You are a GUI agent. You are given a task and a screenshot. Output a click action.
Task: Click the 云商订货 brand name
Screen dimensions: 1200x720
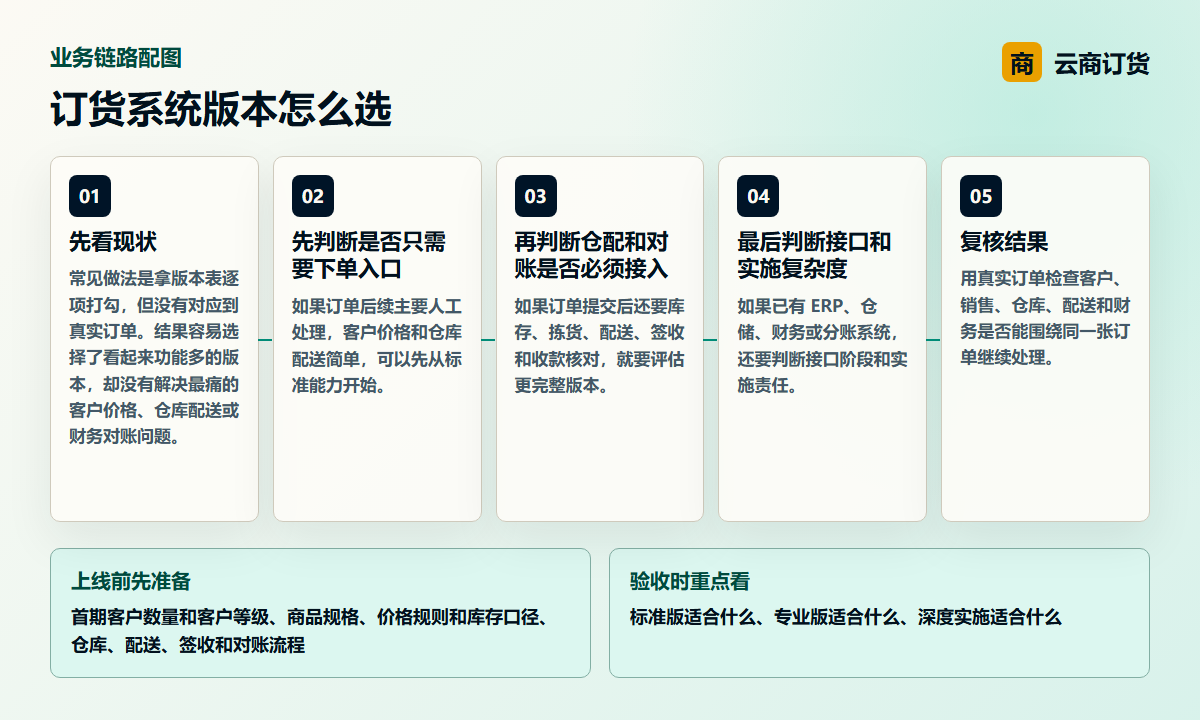(1101, 63)
